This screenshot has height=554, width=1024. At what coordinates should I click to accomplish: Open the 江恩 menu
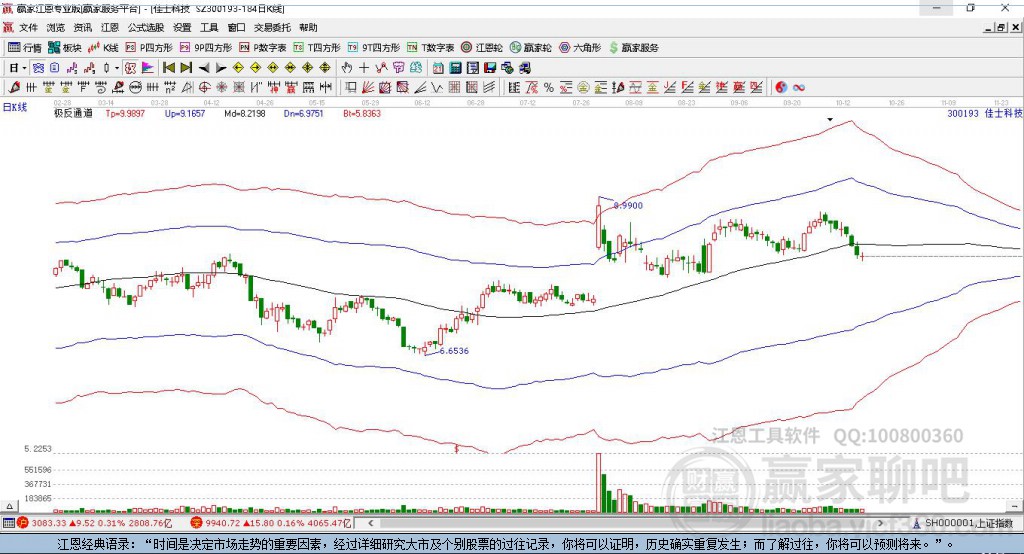coord(110,27)
